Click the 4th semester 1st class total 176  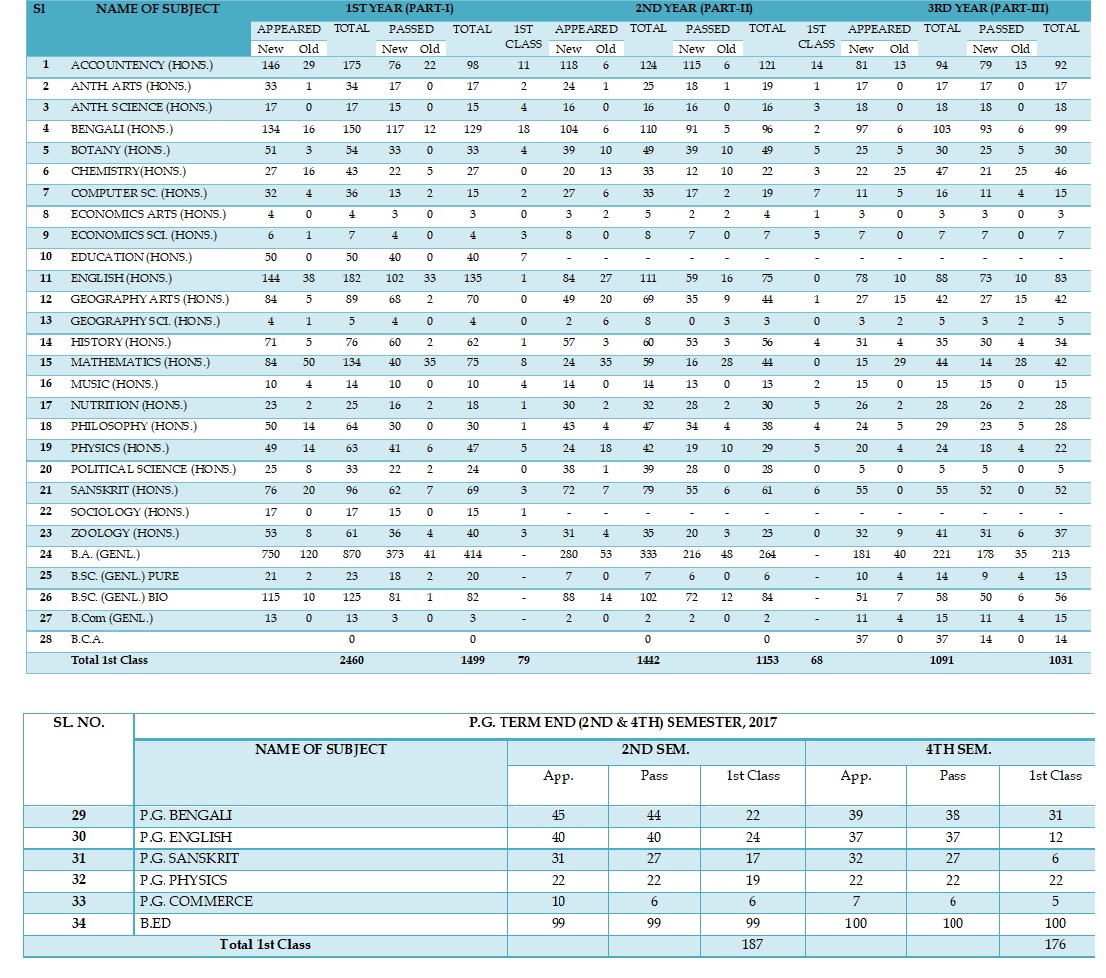(1054, 945)
